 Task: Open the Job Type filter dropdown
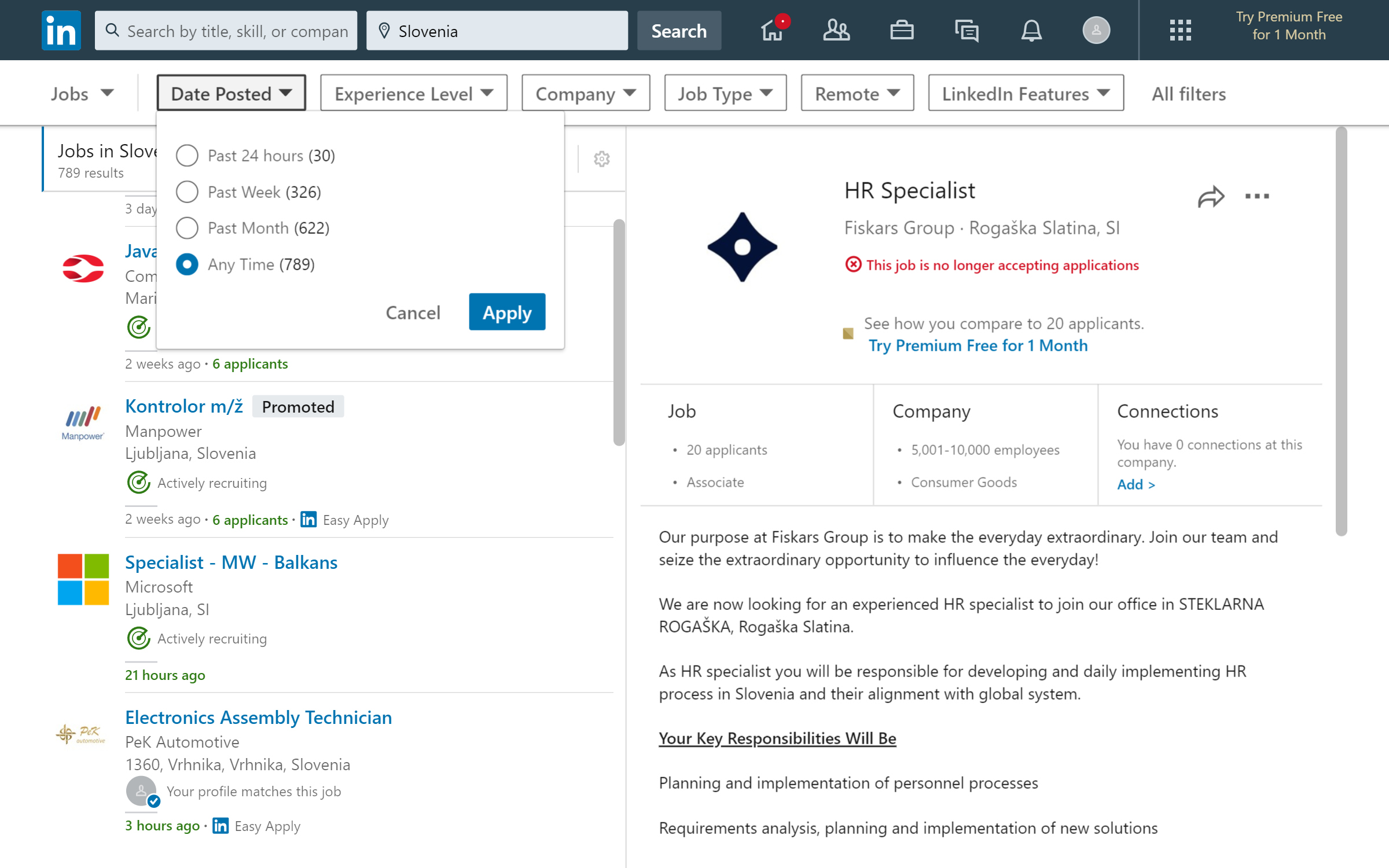click(x=725, y=93)
